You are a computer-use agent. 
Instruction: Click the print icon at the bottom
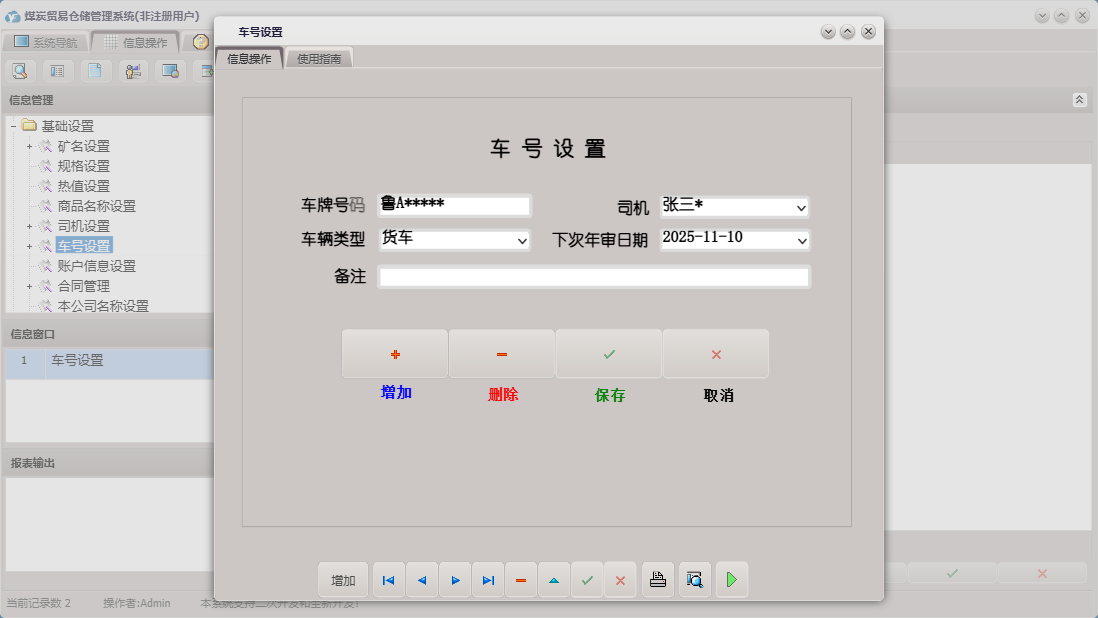[657, 580]
